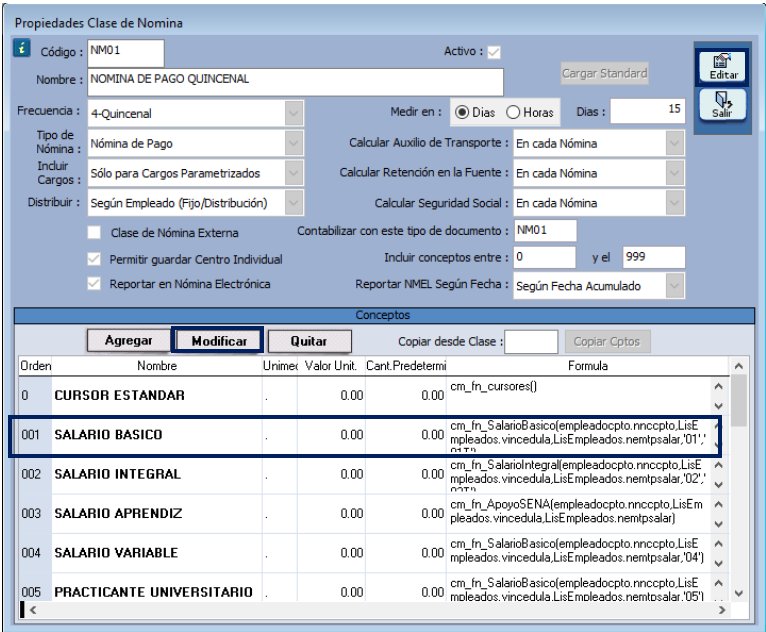The image size is (766, 632).
Task: Click the Editar button
Action: point(723,66)
